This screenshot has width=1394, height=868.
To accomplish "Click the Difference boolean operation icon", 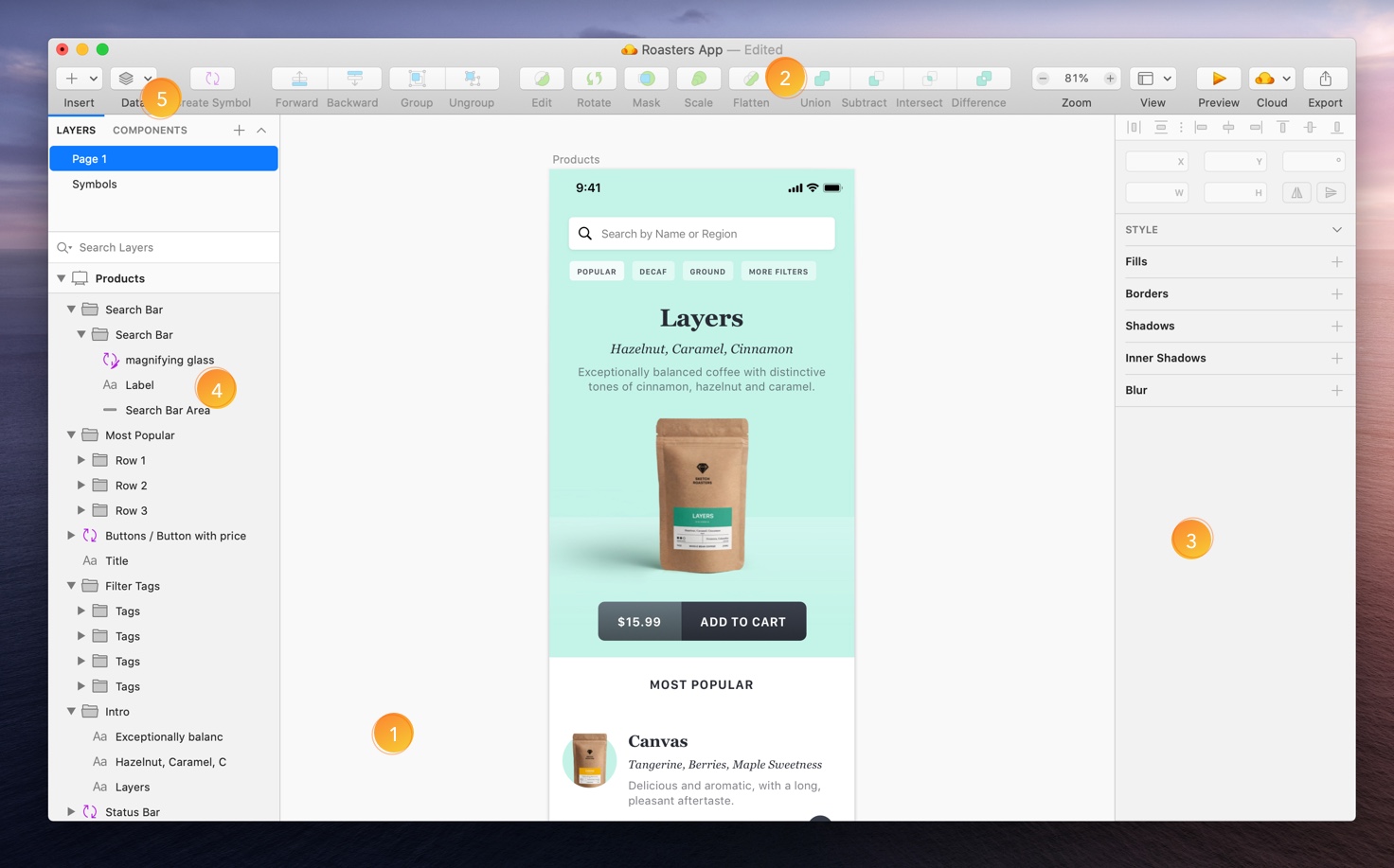I will tap(983, 79).
